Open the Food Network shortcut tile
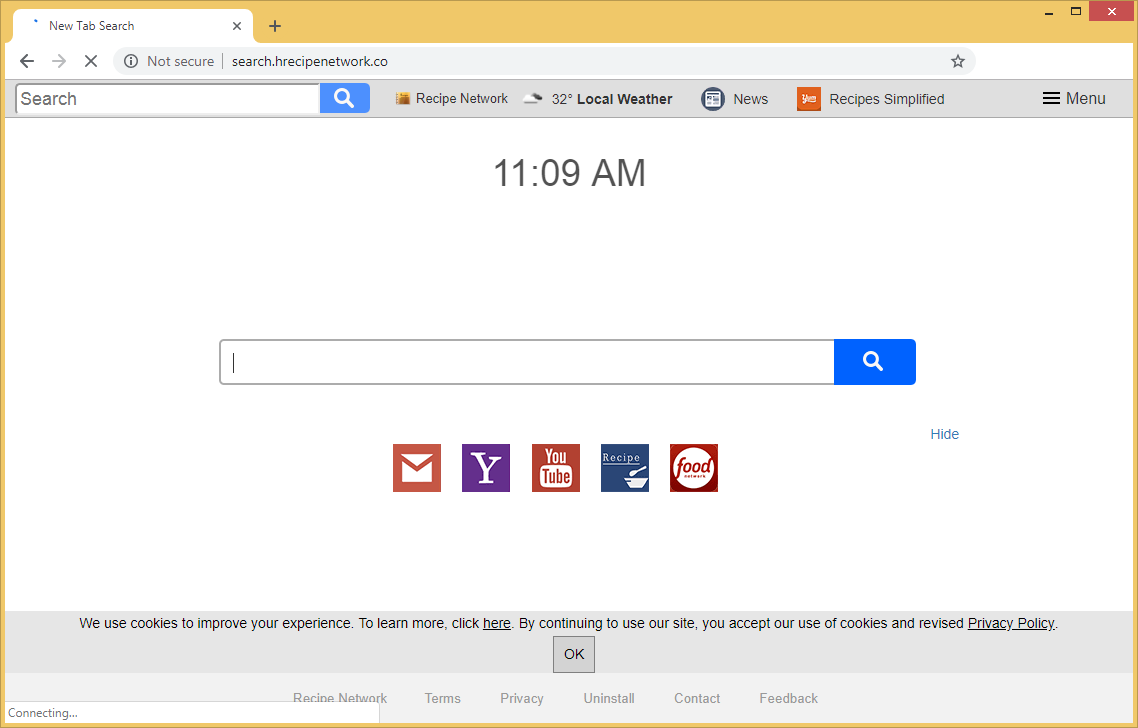 [694, 468]
